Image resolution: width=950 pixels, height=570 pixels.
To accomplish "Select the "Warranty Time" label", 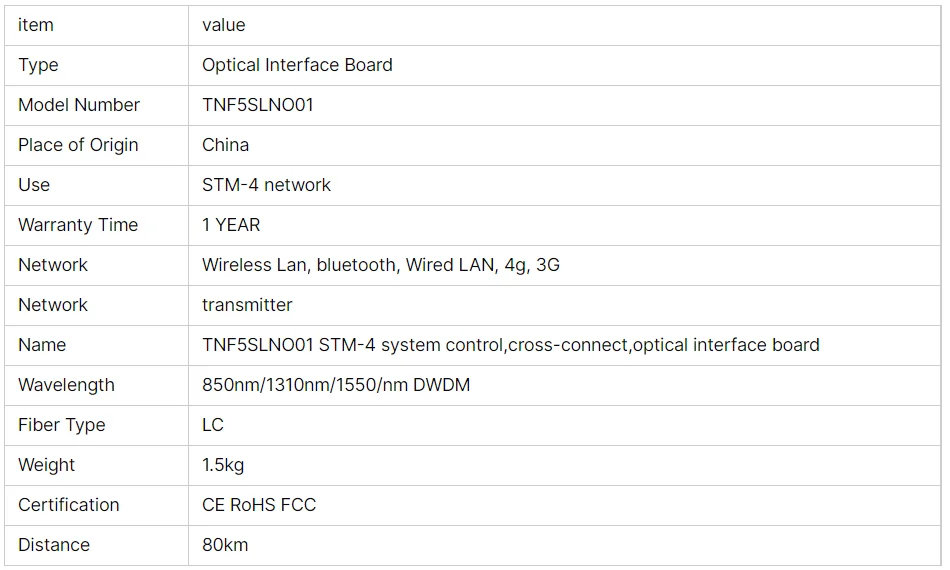I will [78, 225].
